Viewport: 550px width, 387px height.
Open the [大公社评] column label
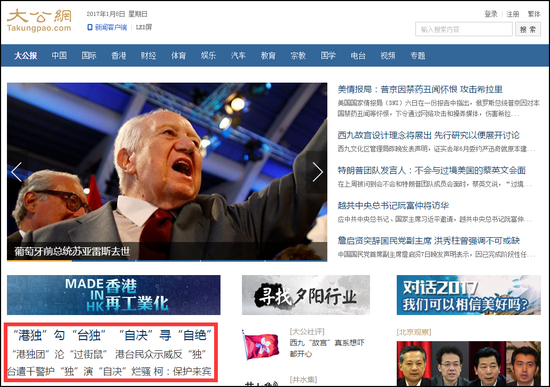pyautogui.click(x=307, y=332)
